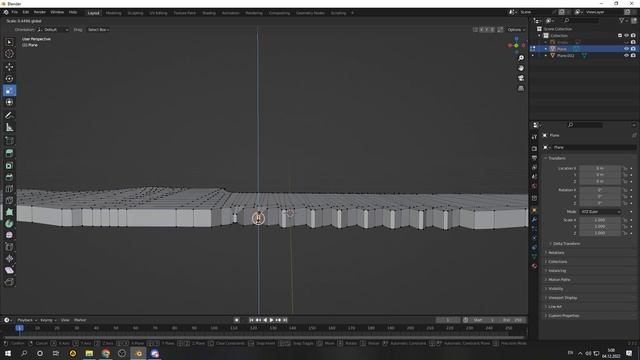Select the 3D Cursor tool

(x=9, y=54)
